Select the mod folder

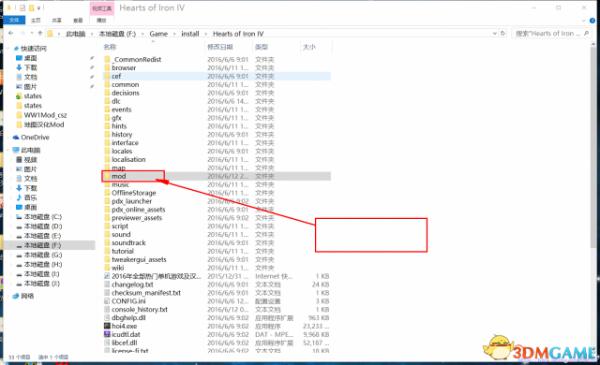point(119,176)
